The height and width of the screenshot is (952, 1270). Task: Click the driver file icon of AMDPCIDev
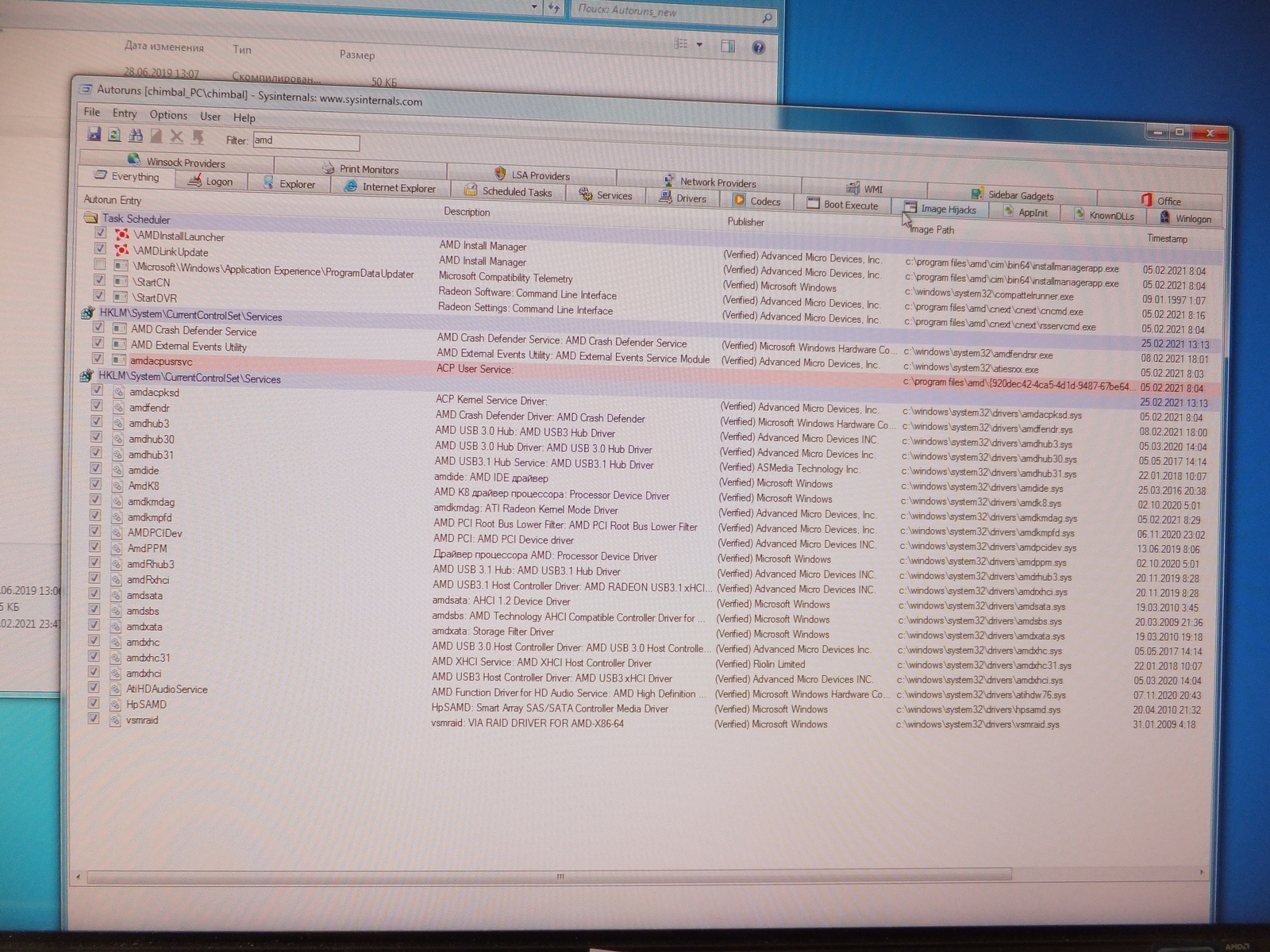pos(117,532)
